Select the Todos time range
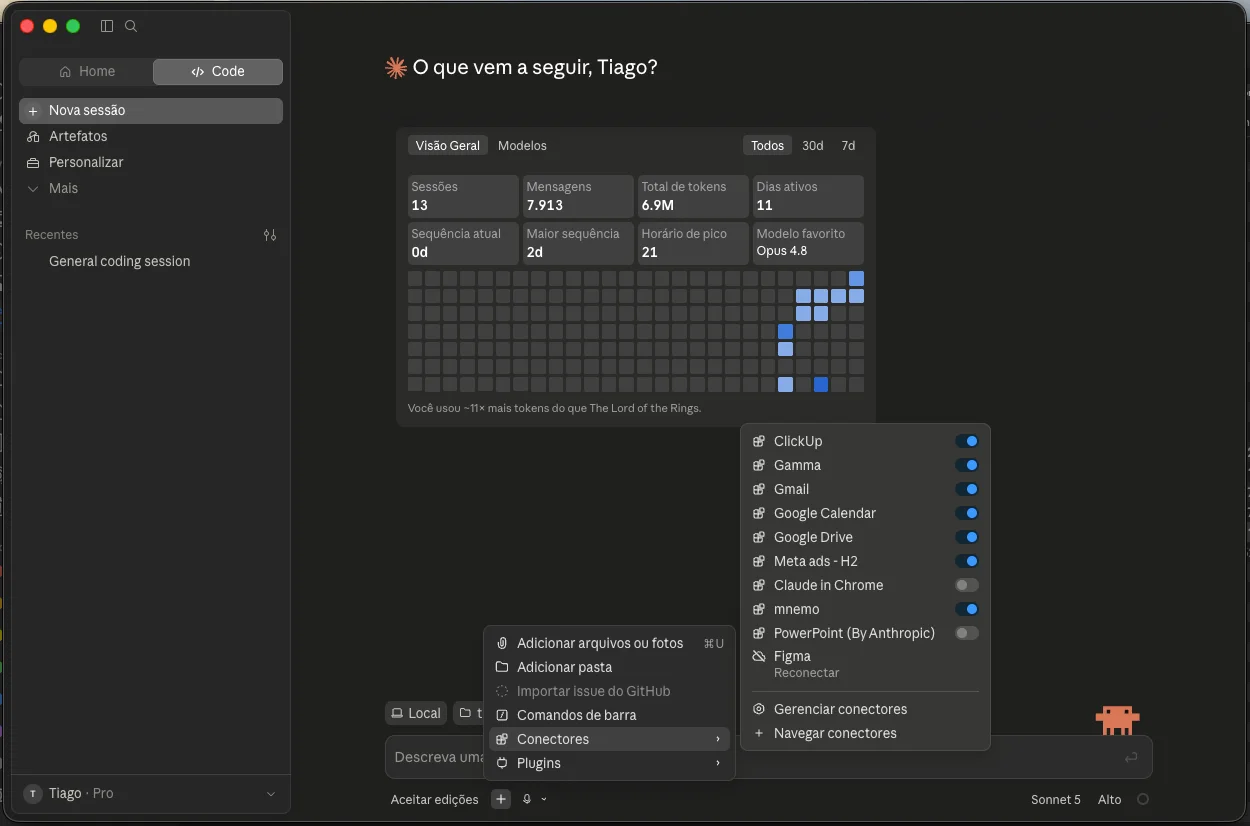The width and height of the screenshot is (1250, 826). coord(768,146)
